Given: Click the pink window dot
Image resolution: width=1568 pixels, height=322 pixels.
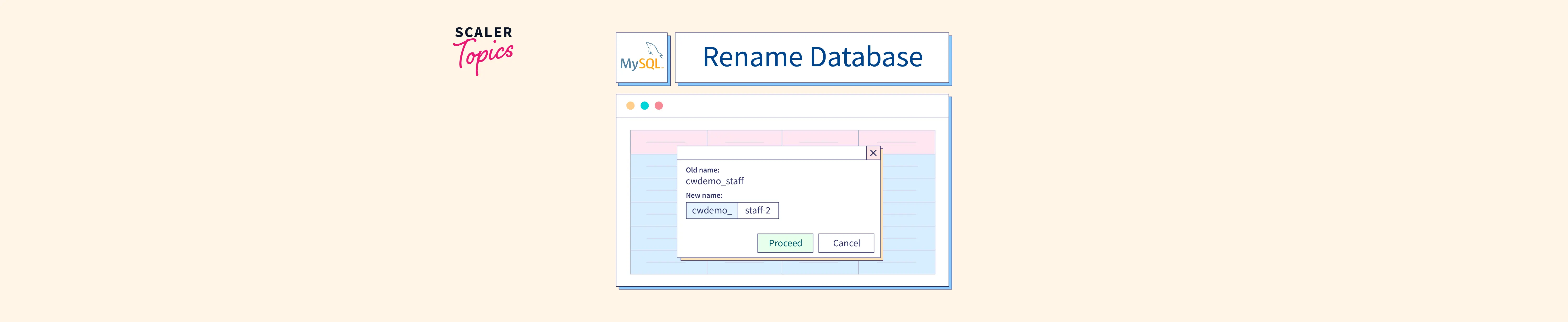Looking at the screenshot, I should click(659, 106).
